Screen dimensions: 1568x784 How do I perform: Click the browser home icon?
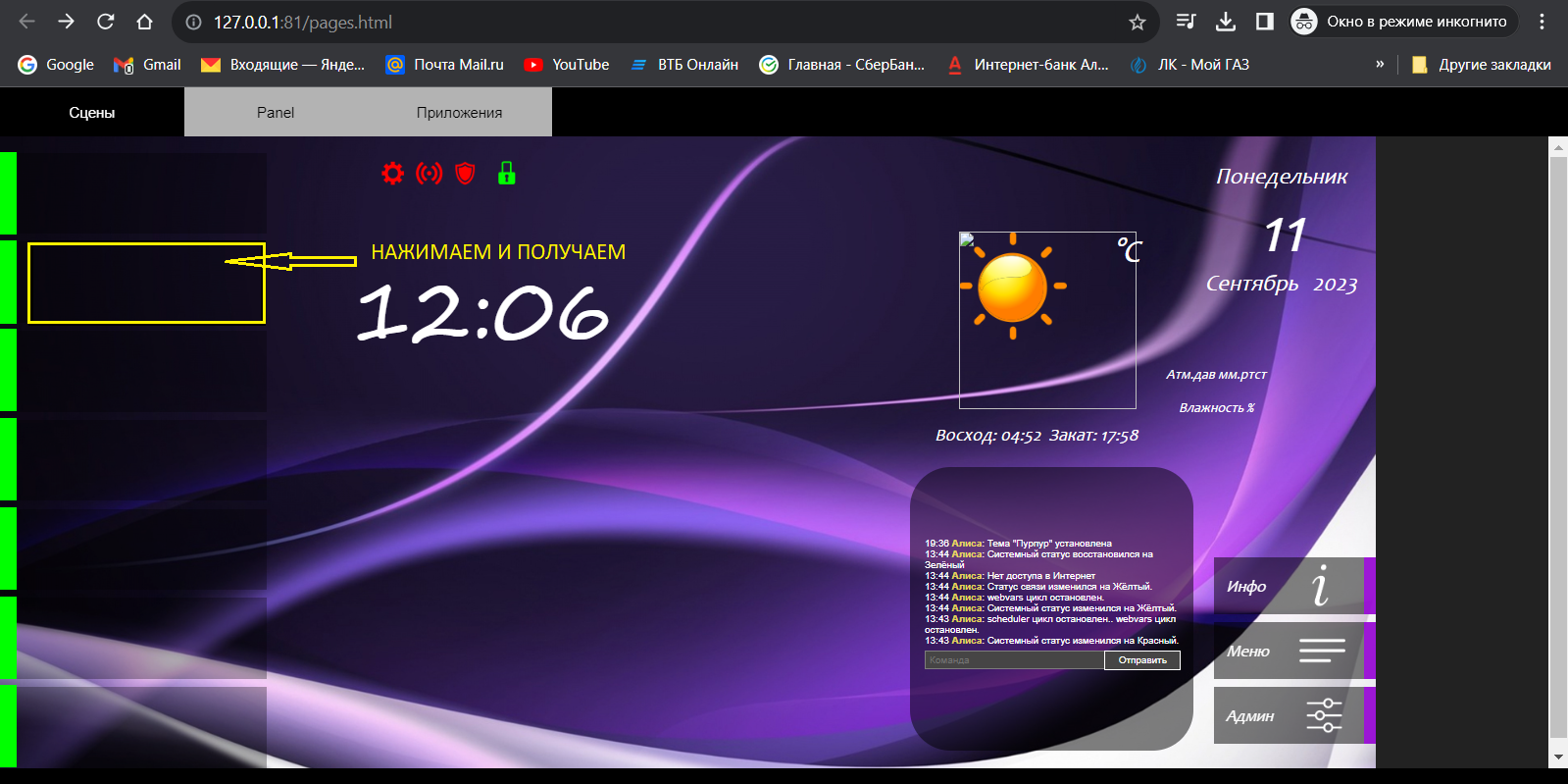[x=144, y=22]
